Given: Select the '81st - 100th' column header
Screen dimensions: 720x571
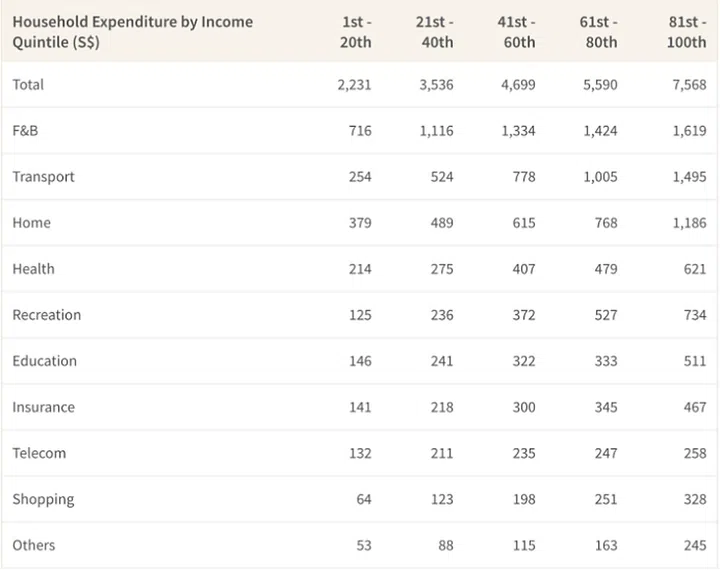Looking at the screenshot, I should coord(686,31).
